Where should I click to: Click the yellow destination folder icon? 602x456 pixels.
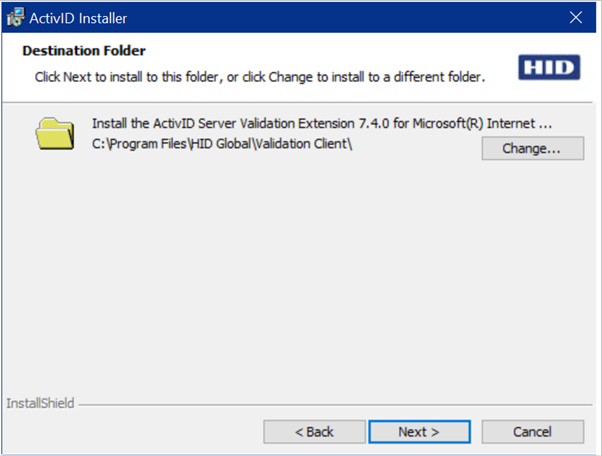(x=55, y=134)
